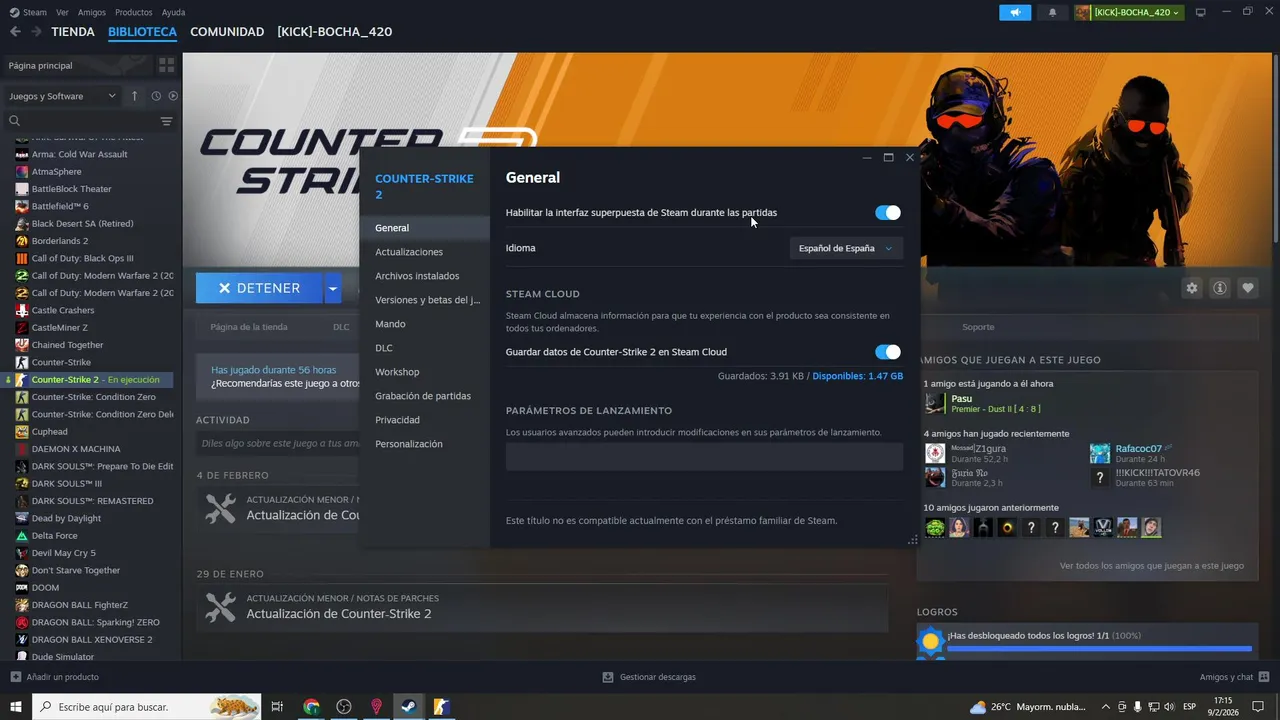Select DARK SOULS III in game list
The image size is (1280, 720).
click(66, 484)
